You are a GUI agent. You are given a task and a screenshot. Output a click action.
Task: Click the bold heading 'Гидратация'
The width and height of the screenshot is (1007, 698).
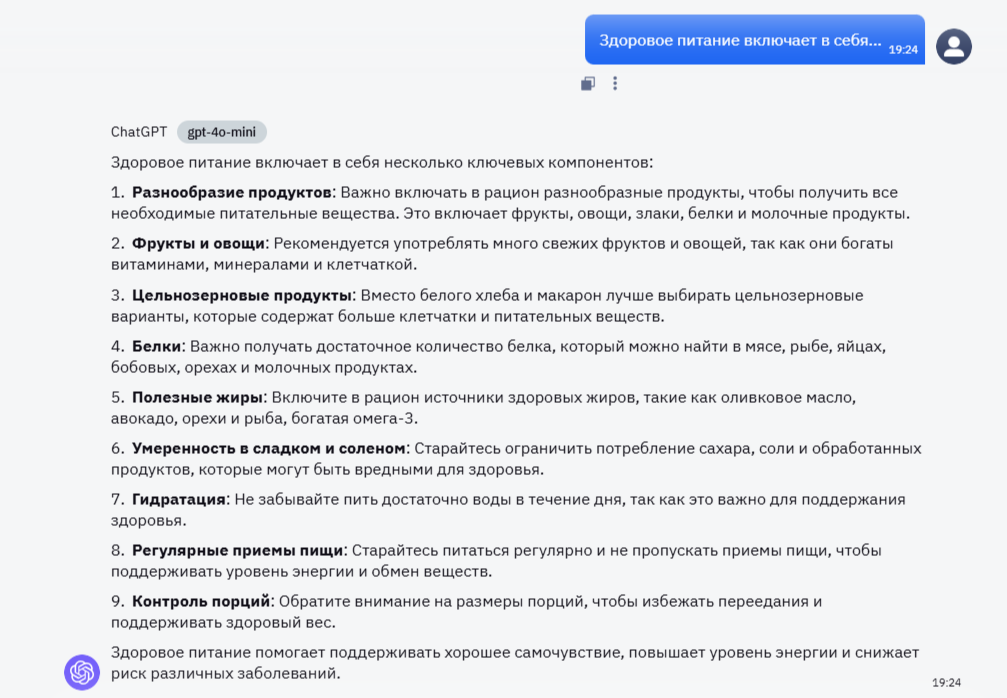click(179, 500)
